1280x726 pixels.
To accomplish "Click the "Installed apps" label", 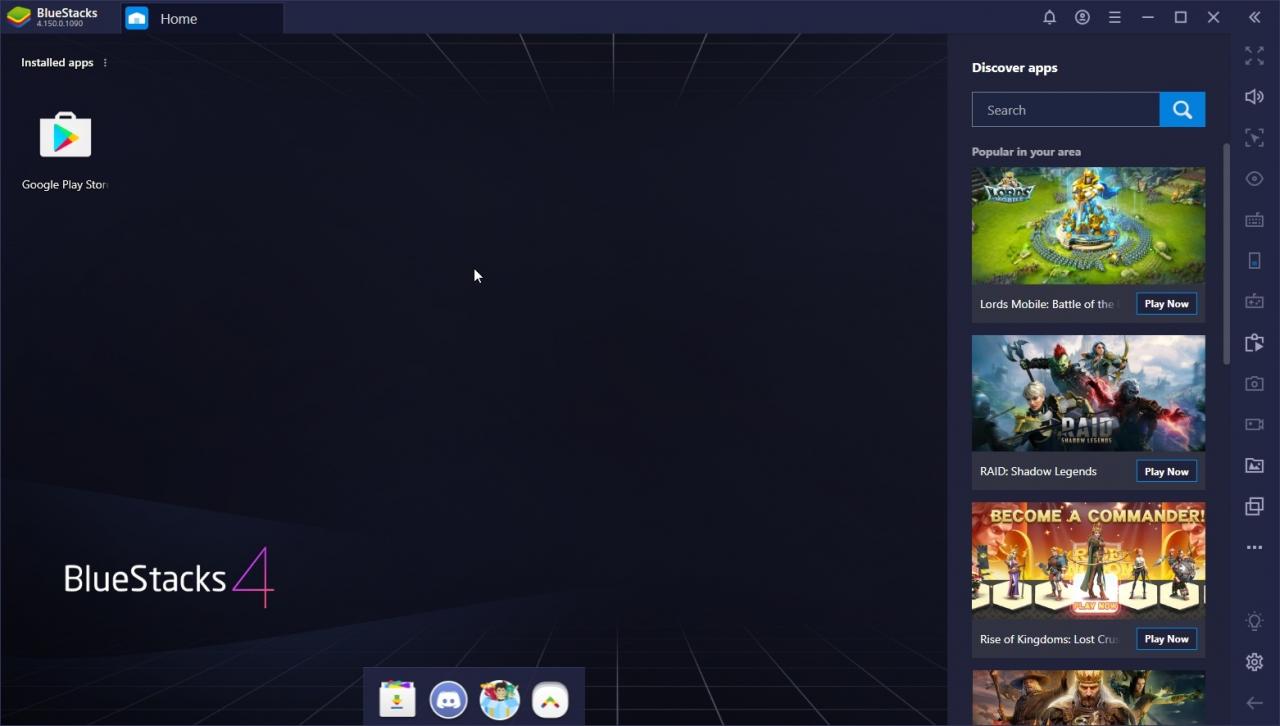I will pyautogui.click(x=57, y=63).
